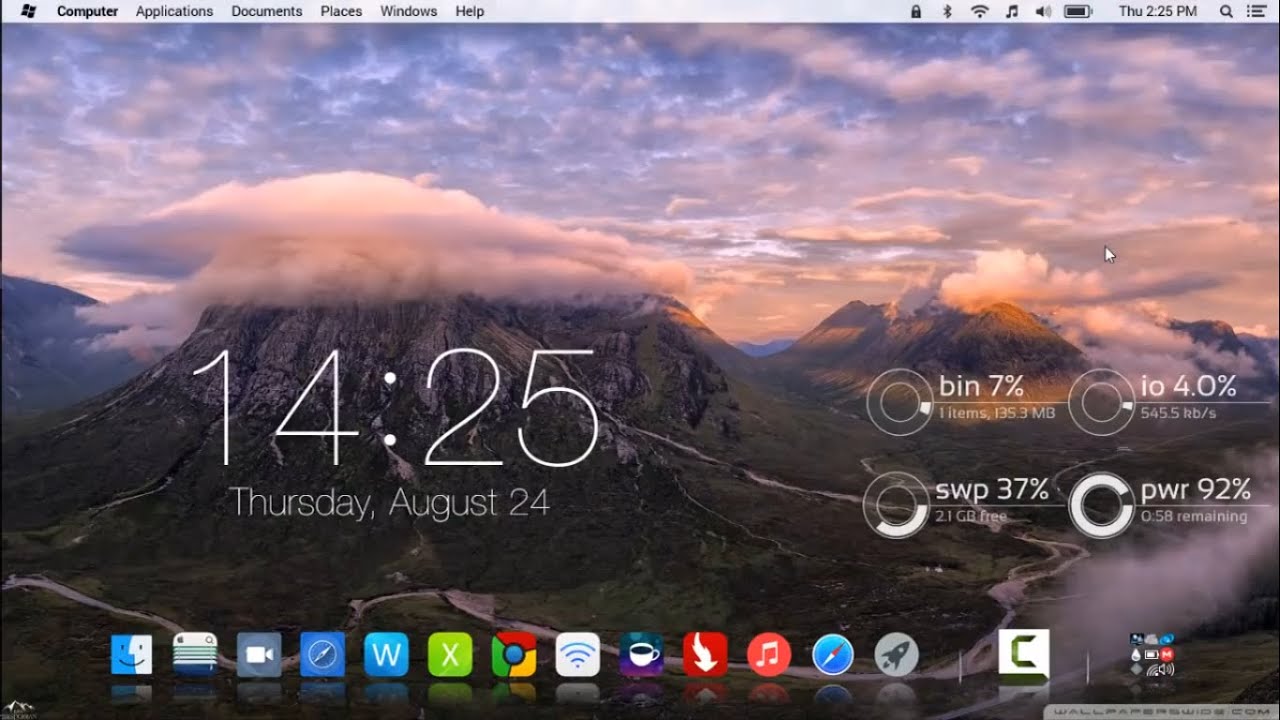Click the logo at menu bar start
The width and height of the screenshot is (1280, 720).
pos(28,11)
